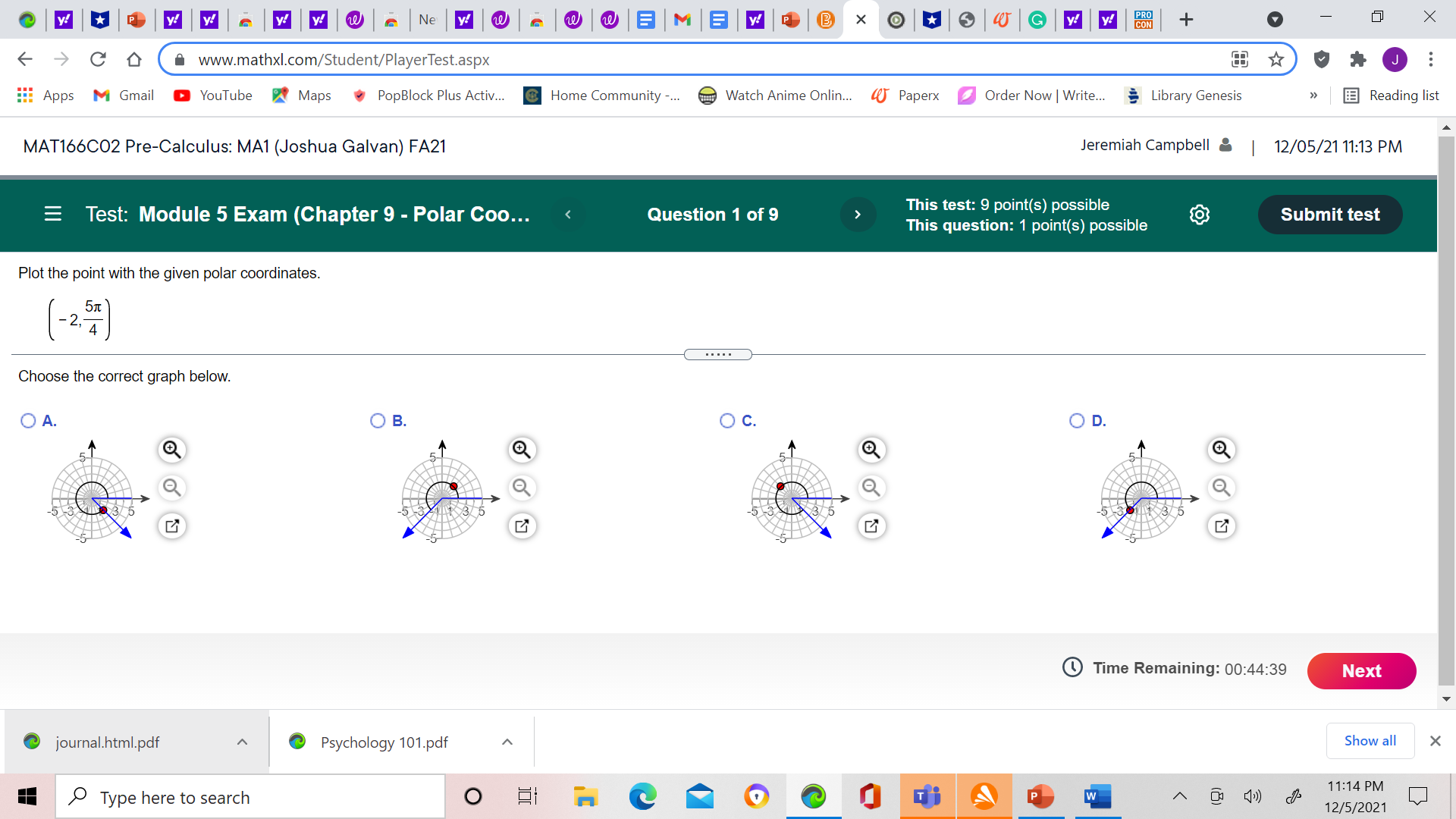This screenshot has height=819, width=1456.
Task: Click the Submit test button
Action: click(1329, 215)
